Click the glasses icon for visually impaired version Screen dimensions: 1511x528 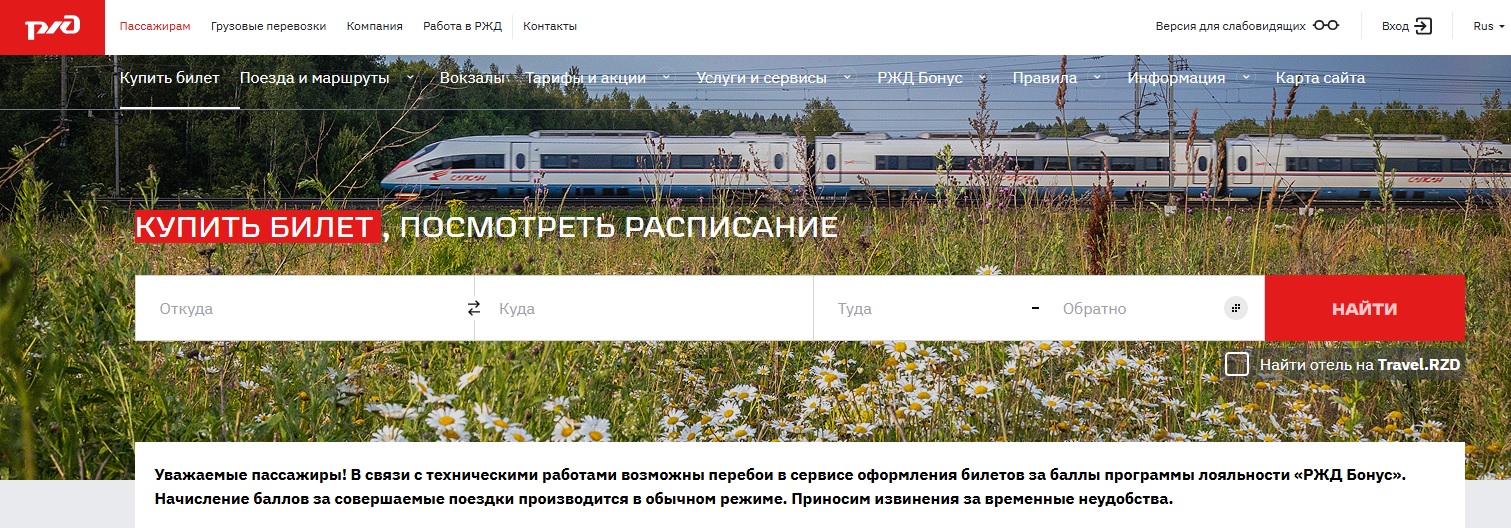(1326, 26)
